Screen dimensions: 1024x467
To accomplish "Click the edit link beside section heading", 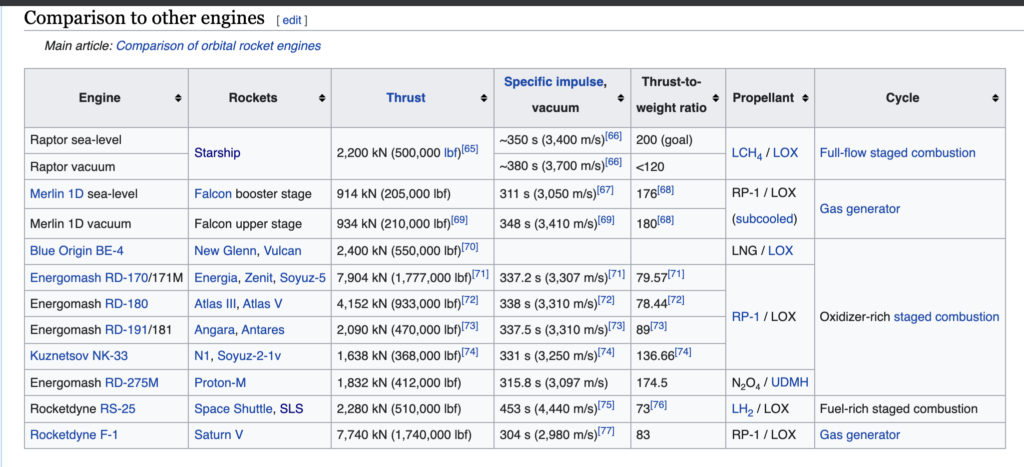I will pos(292,19).
